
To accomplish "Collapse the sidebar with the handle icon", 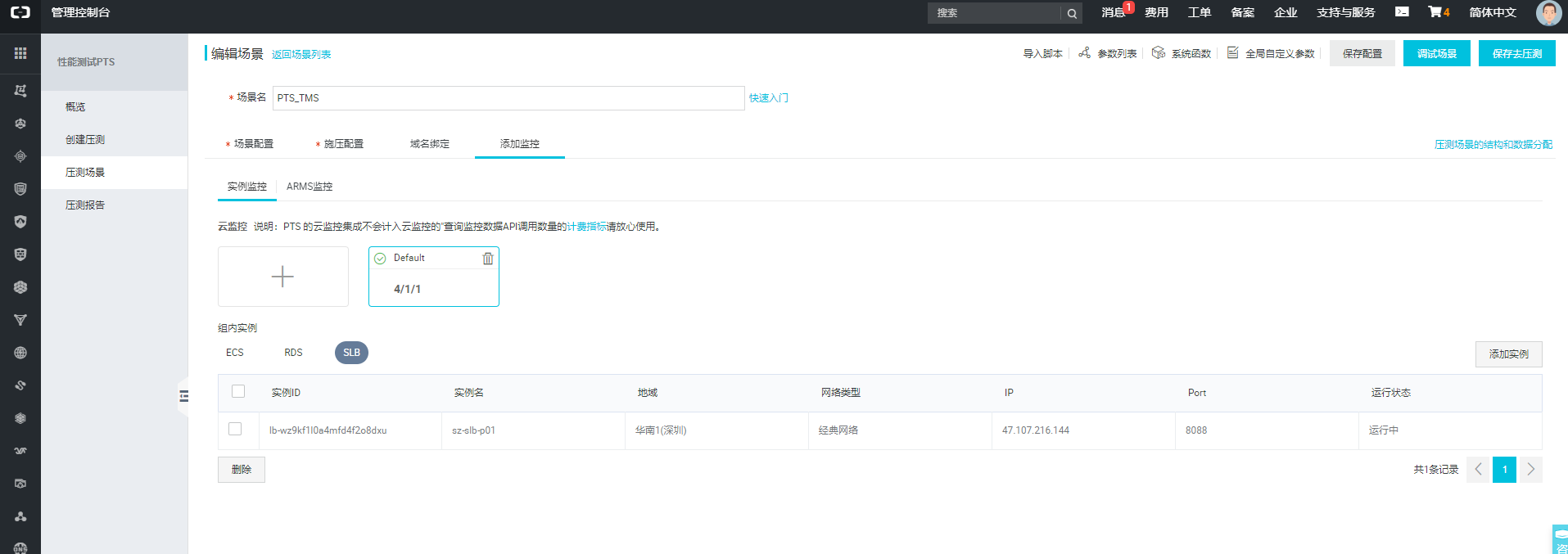I will pos(183,396).
